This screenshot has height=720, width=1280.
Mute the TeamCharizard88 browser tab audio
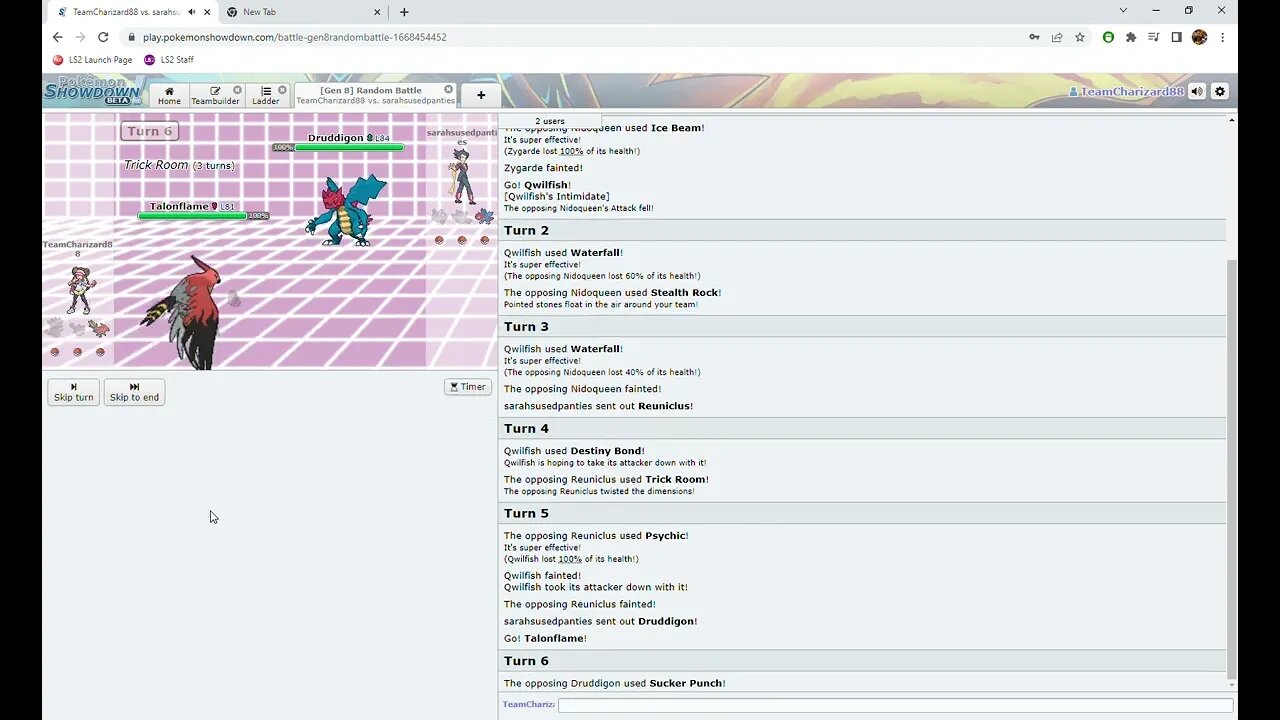pos(190,12)
